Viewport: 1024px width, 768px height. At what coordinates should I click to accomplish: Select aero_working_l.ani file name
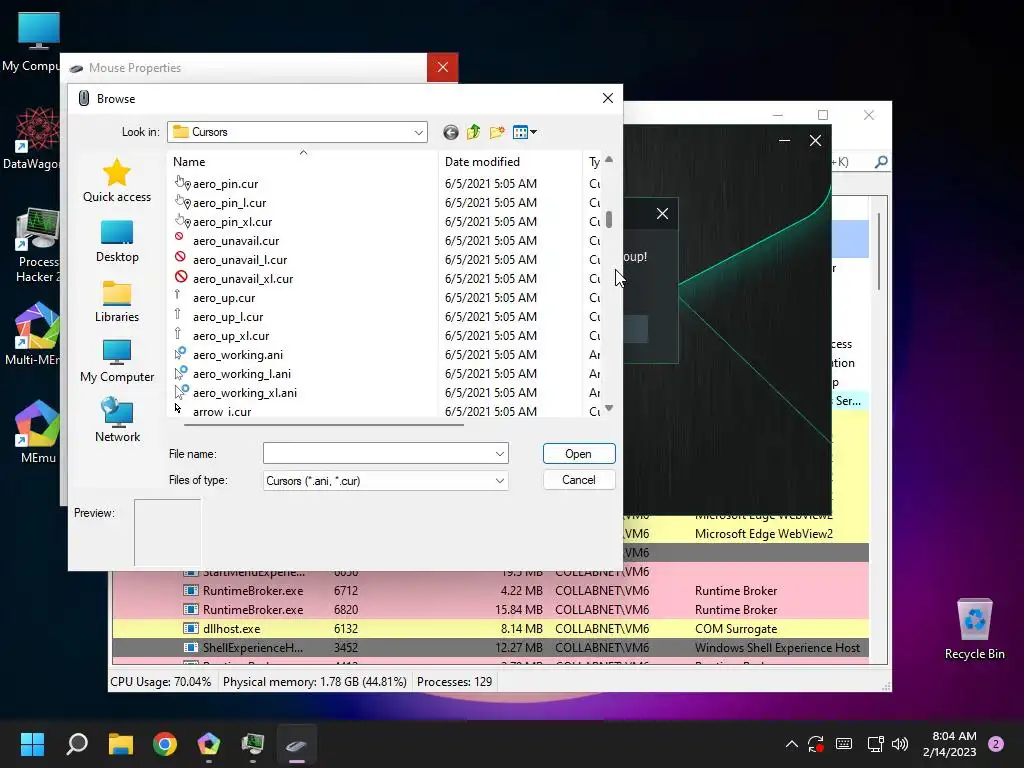pyautogui.click(x=242, y=374)
